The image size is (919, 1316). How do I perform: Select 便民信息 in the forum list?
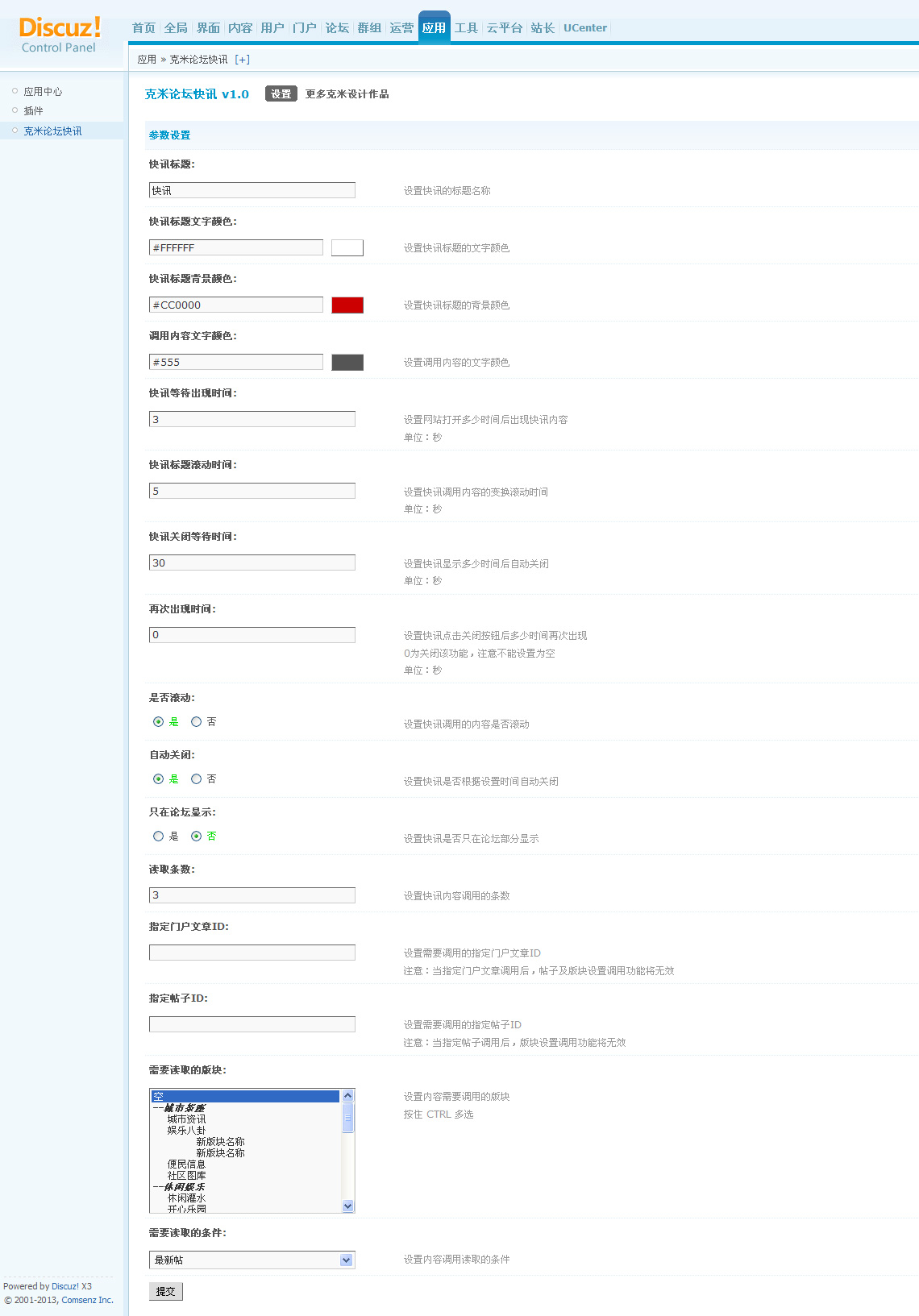coord(245,1164)
